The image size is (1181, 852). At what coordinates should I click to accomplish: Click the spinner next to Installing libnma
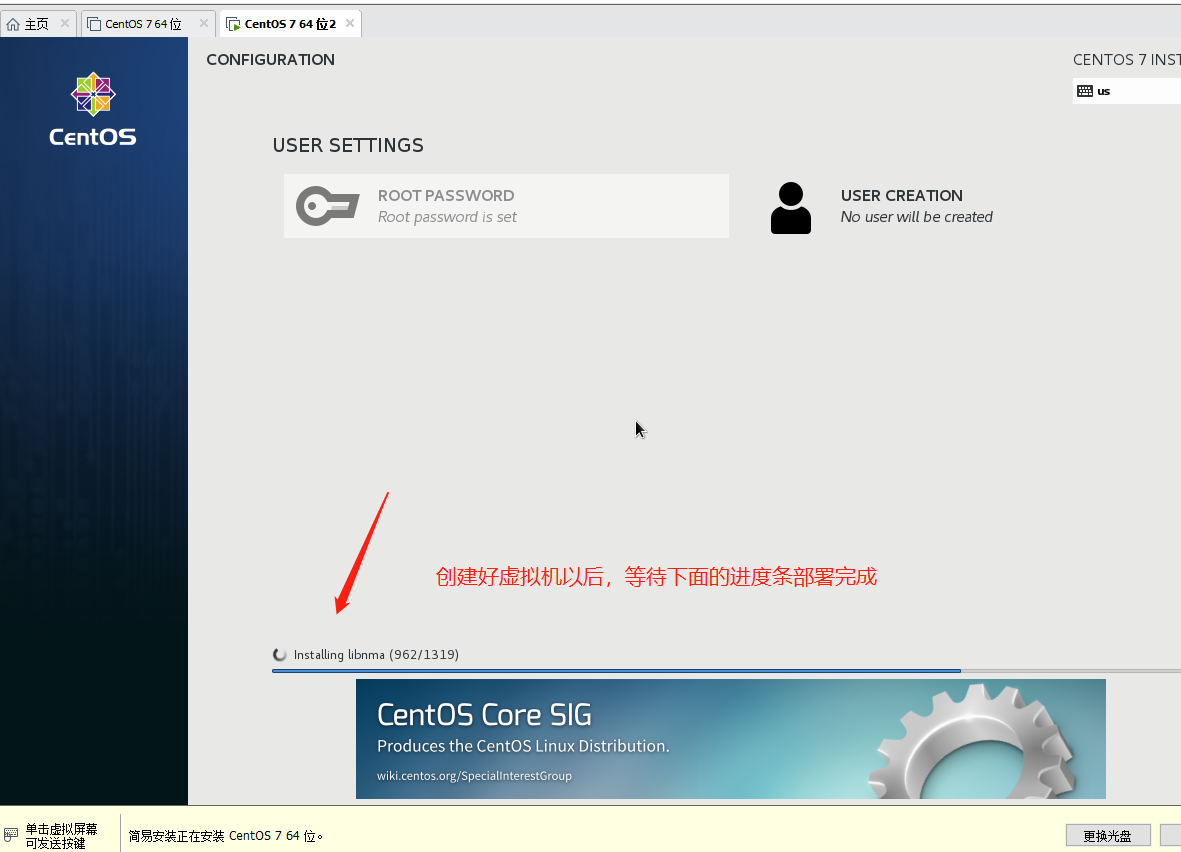click(x=279, y=655)
